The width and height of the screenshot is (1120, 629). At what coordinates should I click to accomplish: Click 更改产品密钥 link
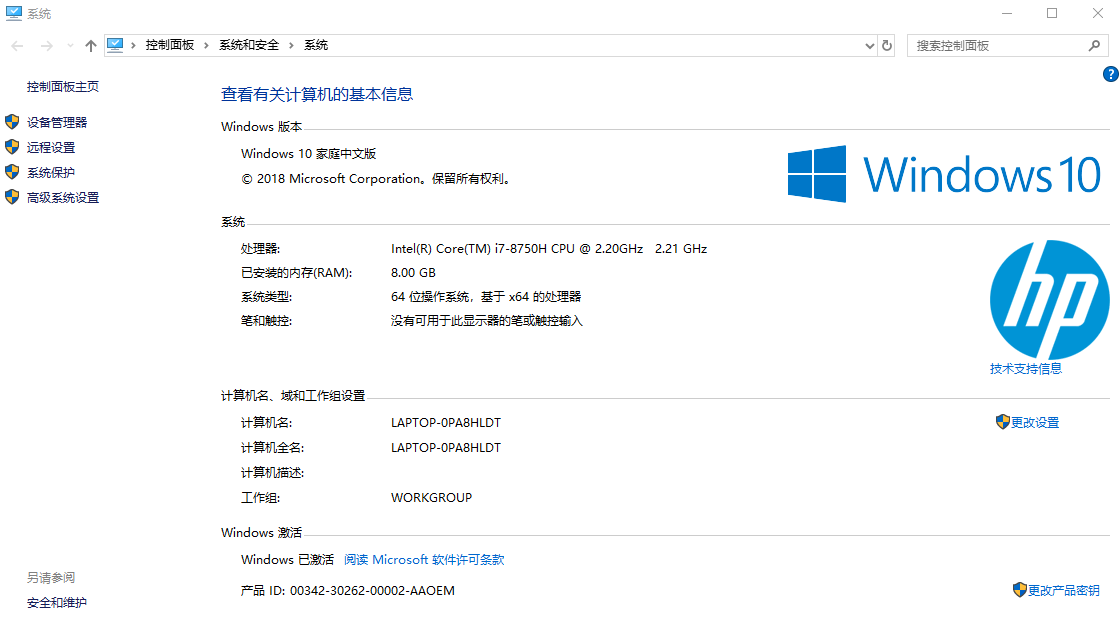[1063, 591]
